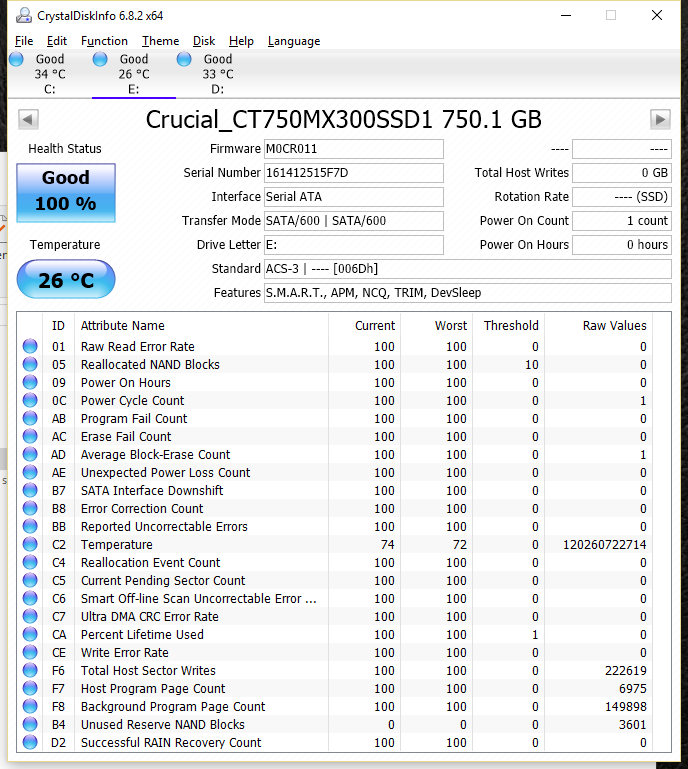Open the File menu
Screen dimensions: 688x769
click(x=24, y=41)
